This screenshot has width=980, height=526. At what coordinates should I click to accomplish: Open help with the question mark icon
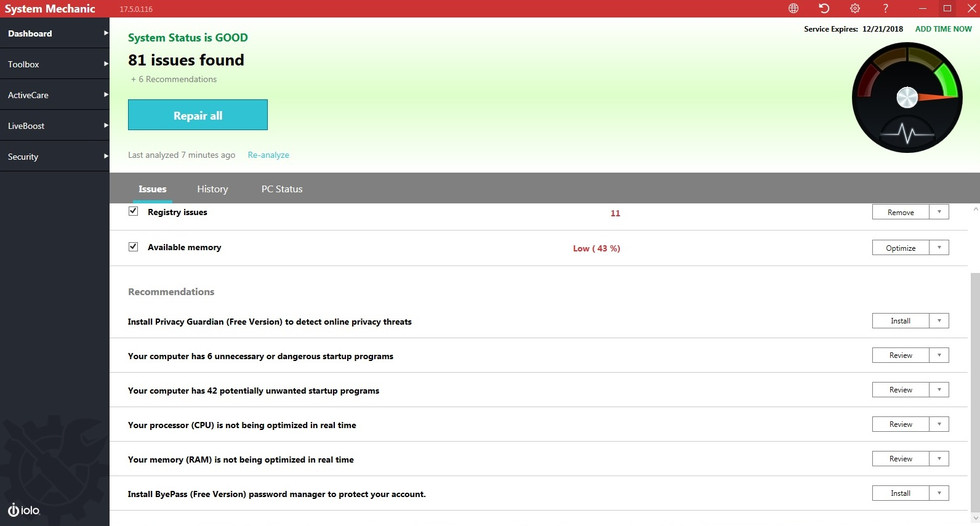[x=885, y=9]
